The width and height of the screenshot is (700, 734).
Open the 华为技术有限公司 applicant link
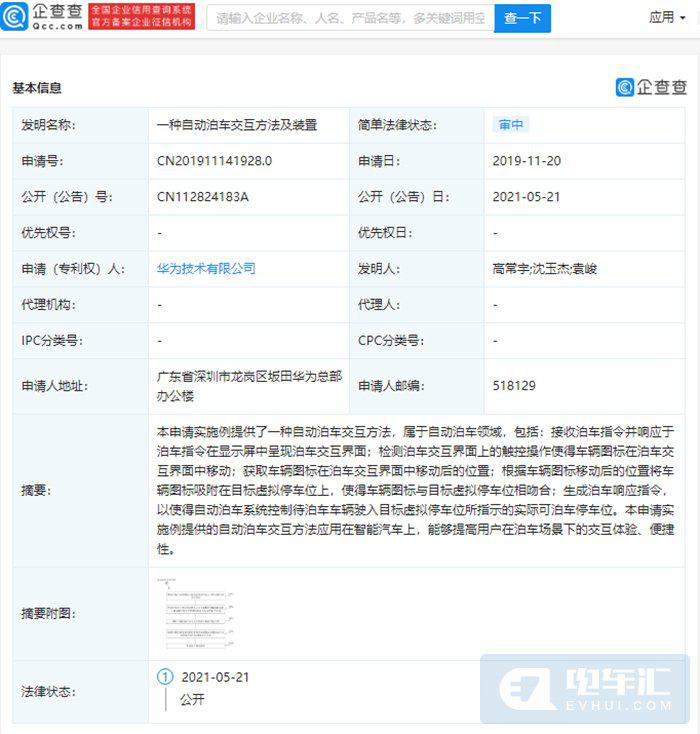(206, 269)
